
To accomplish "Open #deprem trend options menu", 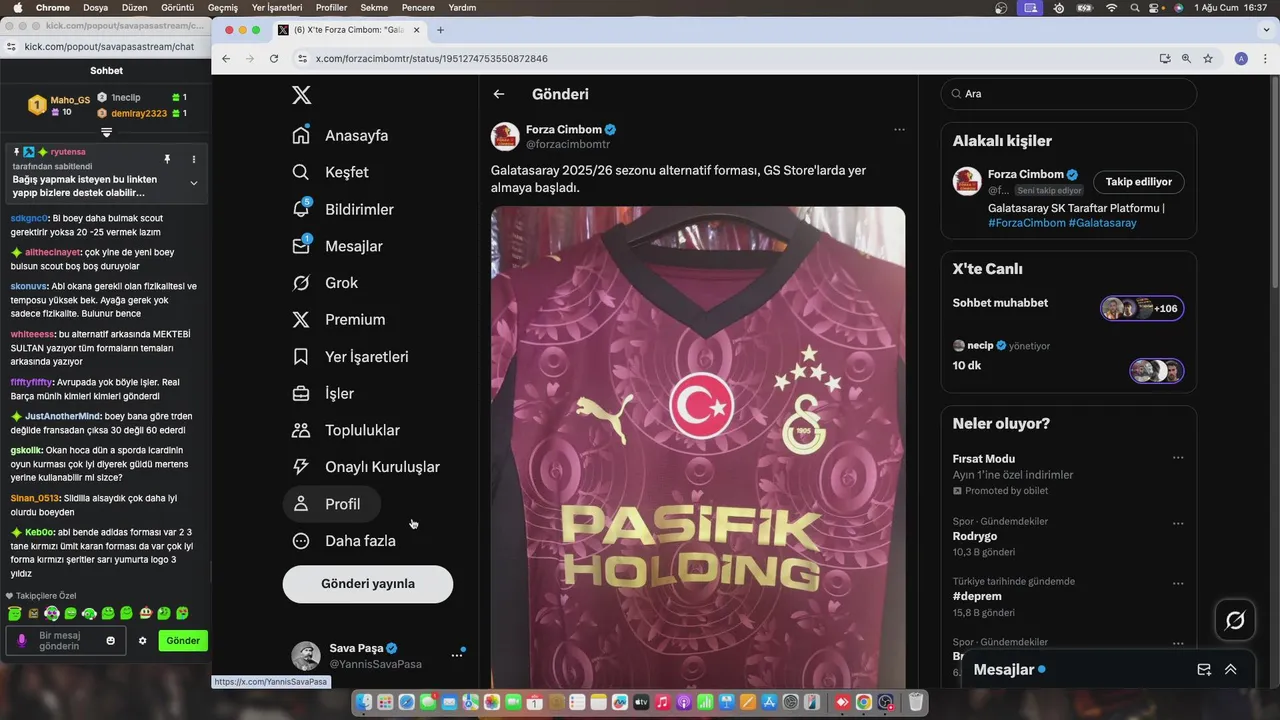I will (x=1178, y=584).
